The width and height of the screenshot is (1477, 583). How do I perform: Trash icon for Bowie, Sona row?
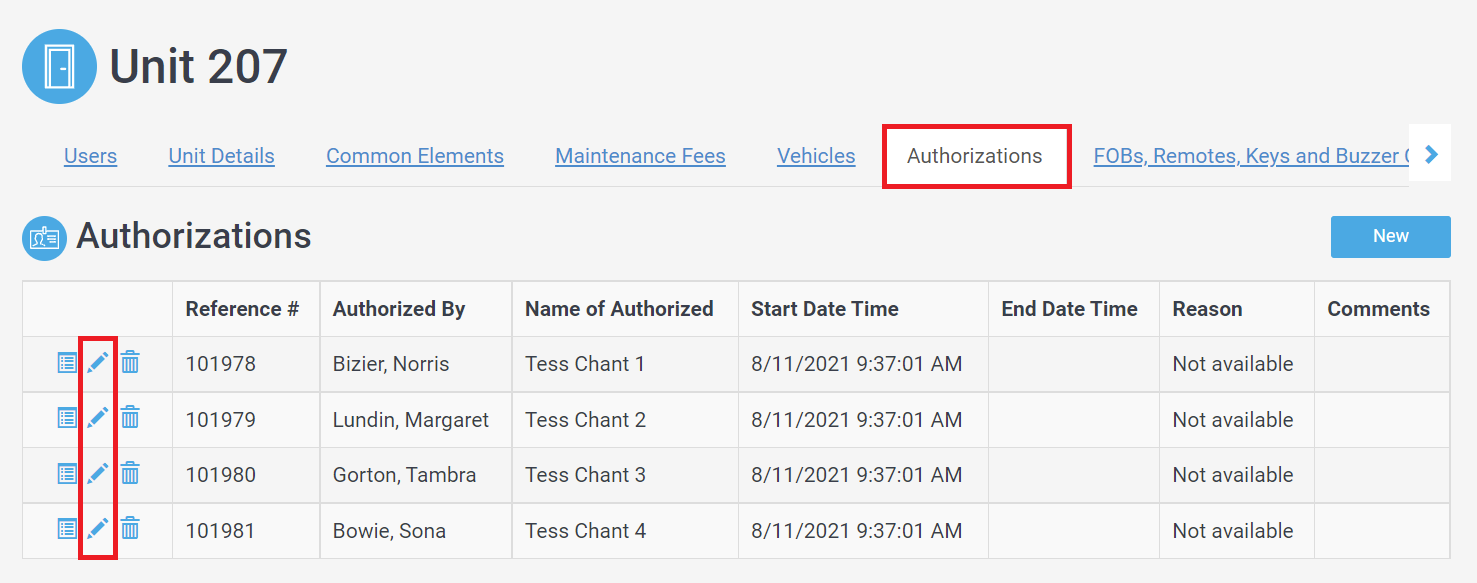130,529
